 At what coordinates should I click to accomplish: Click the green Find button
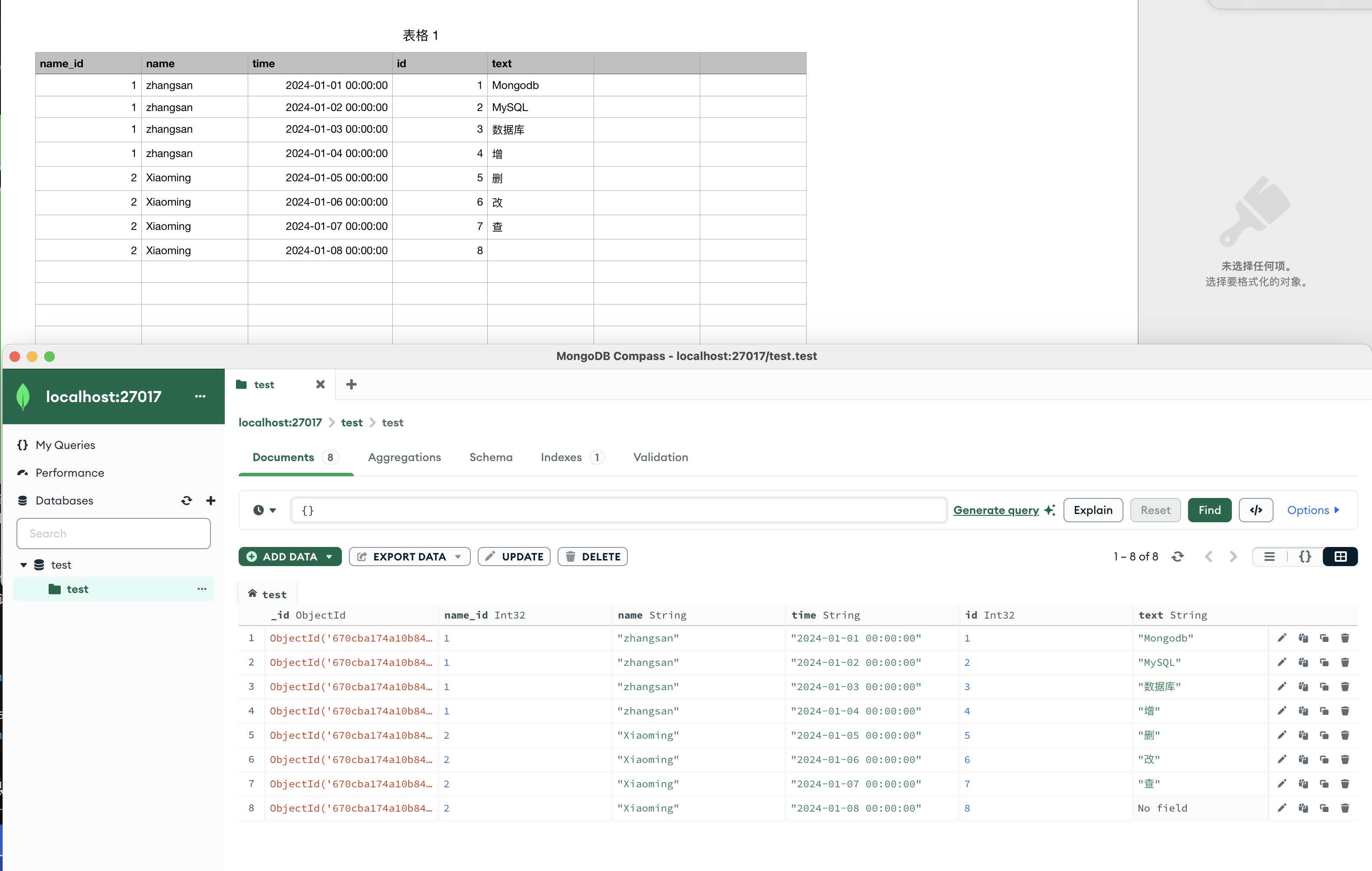(x=1209, y=511)
